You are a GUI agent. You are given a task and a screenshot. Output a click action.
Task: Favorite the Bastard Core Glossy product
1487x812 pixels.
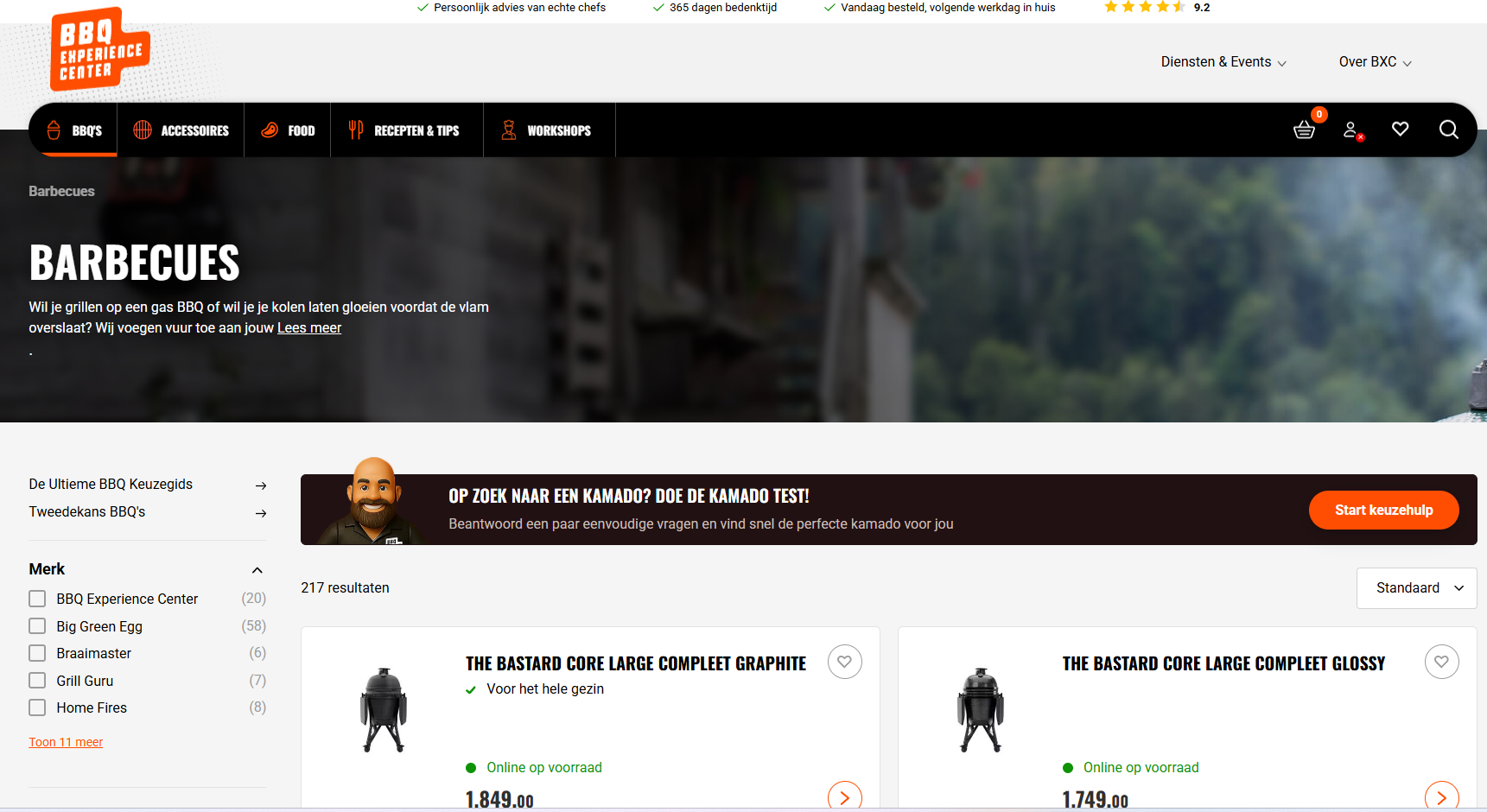[x=1441, y=662]
